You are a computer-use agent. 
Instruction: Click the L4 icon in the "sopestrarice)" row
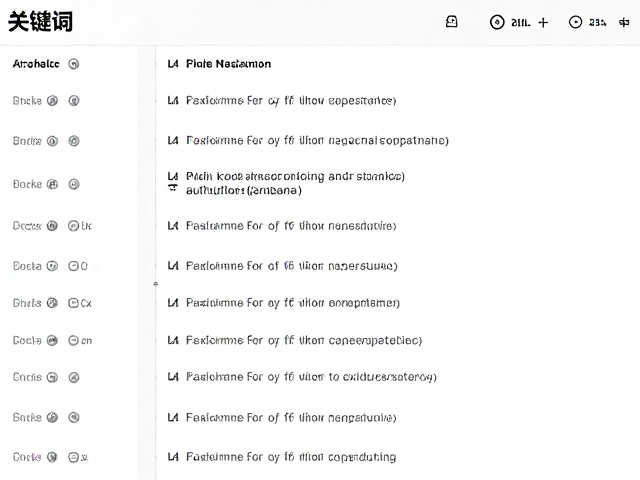point(173,100)
